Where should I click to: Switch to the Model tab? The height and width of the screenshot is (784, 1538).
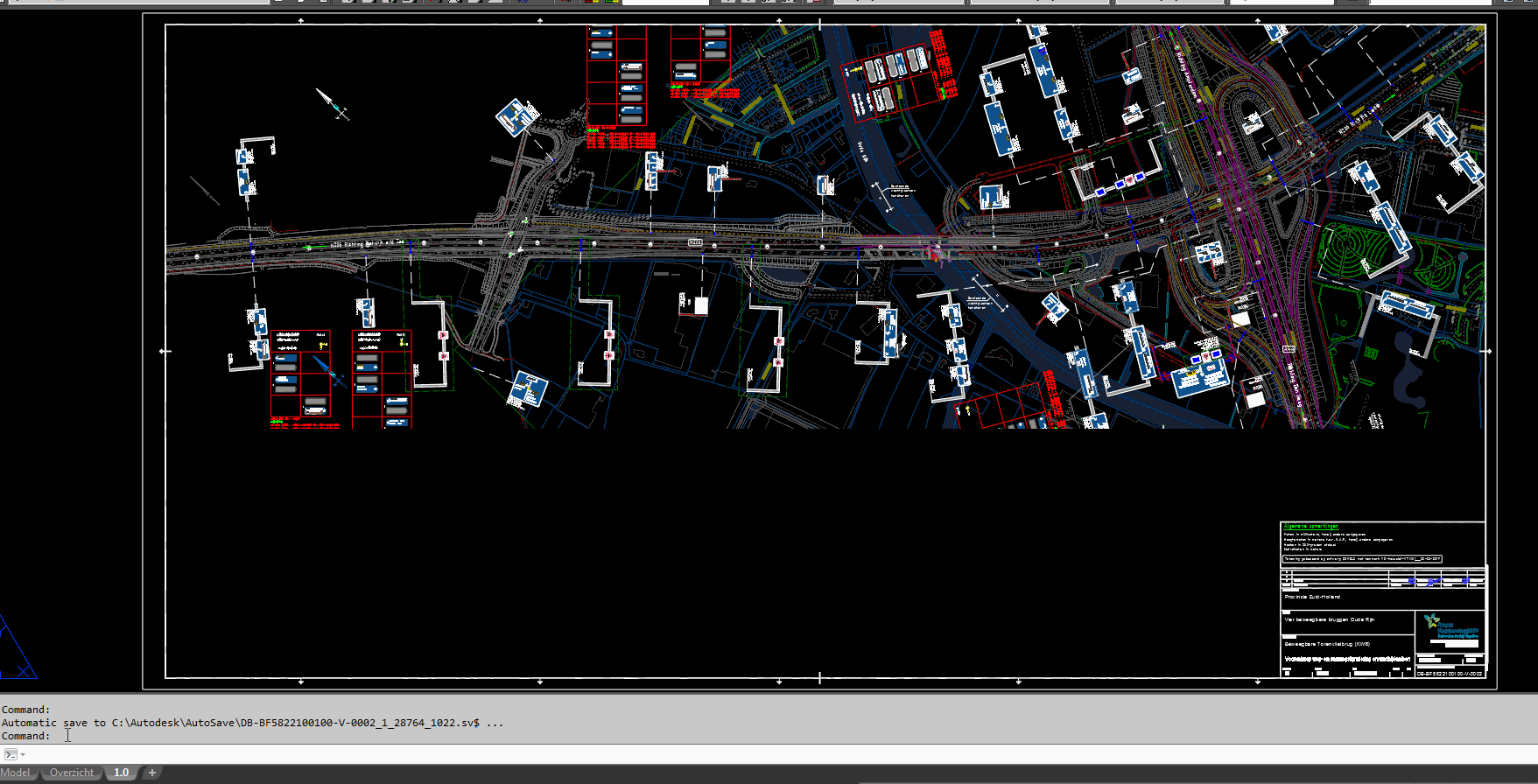point(16,773)
